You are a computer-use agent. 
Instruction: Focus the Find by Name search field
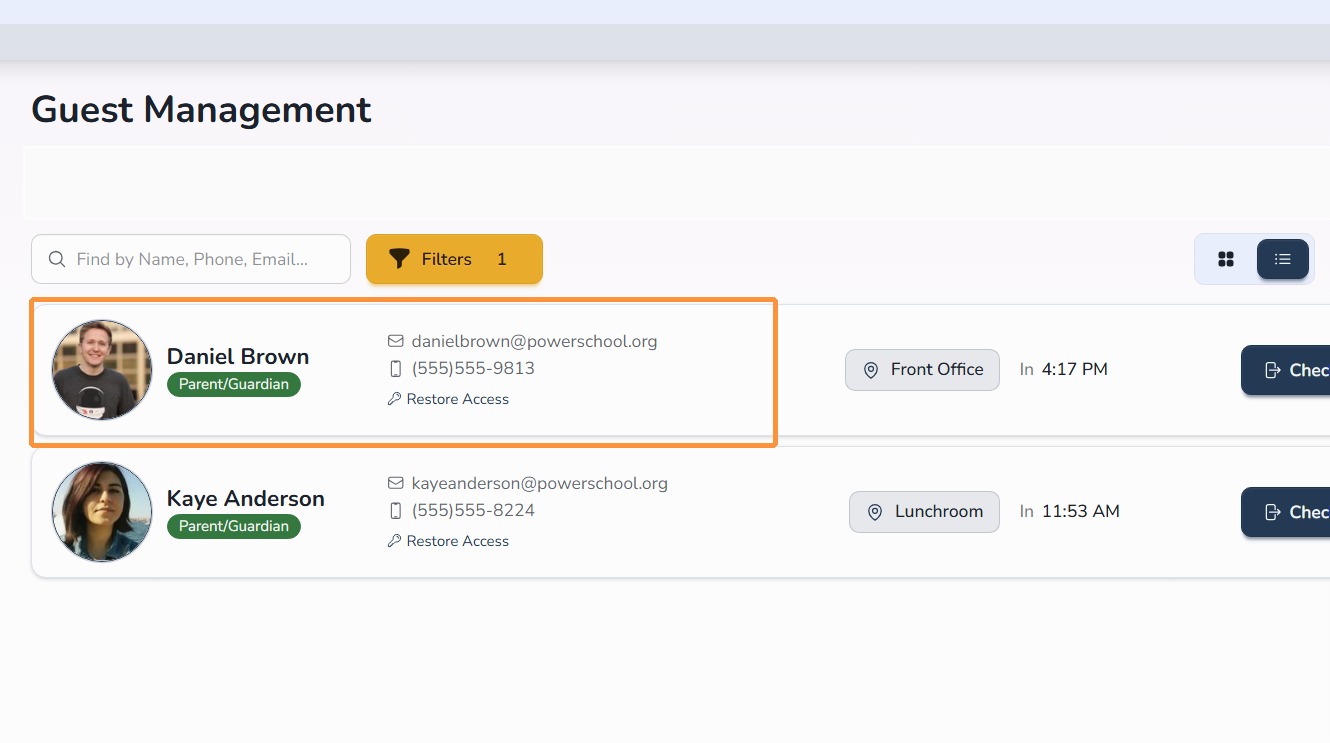tap(191, 259)
